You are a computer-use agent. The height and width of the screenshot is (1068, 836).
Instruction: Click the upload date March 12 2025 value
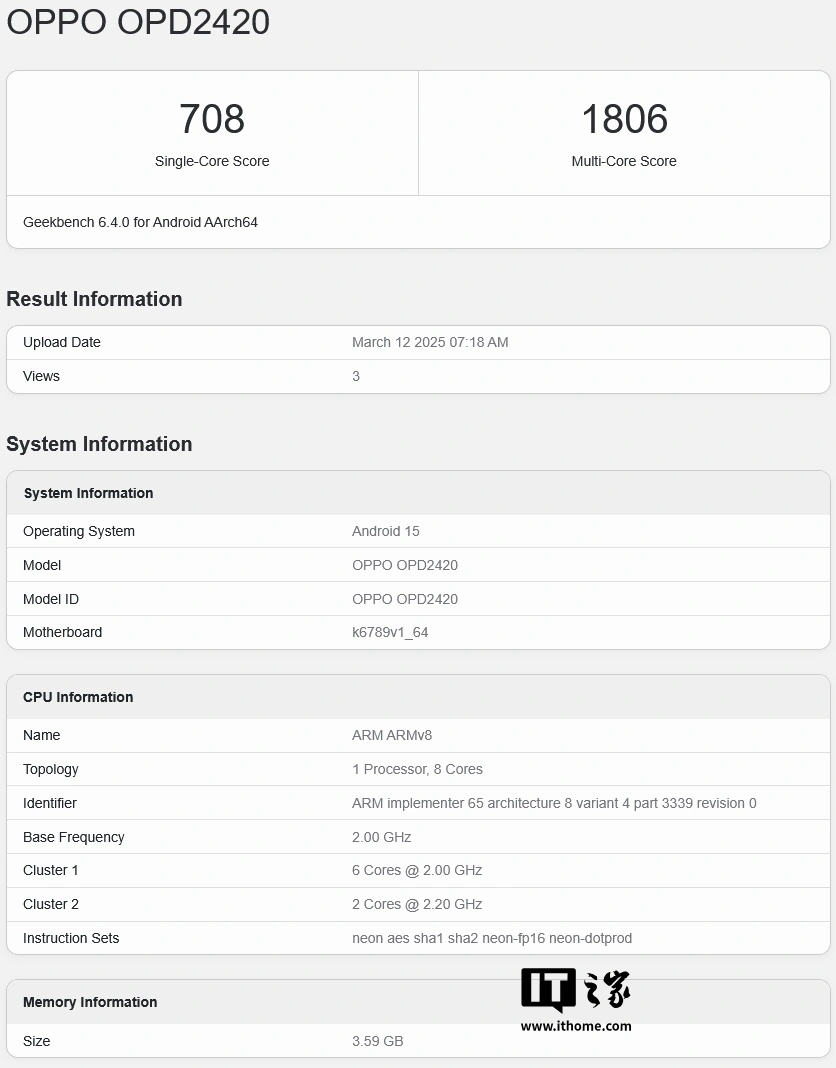430,342
